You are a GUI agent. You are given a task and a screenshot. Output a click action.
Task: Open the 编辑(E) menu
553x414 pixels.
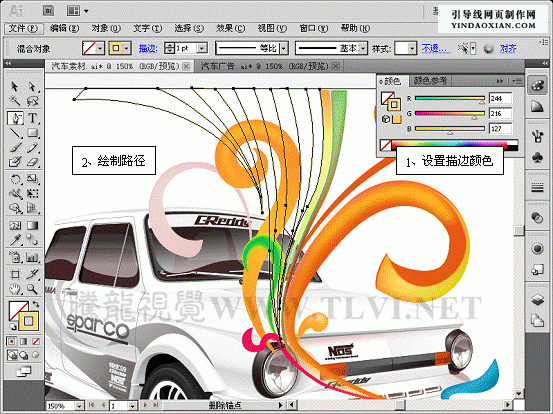coord(64,29)
